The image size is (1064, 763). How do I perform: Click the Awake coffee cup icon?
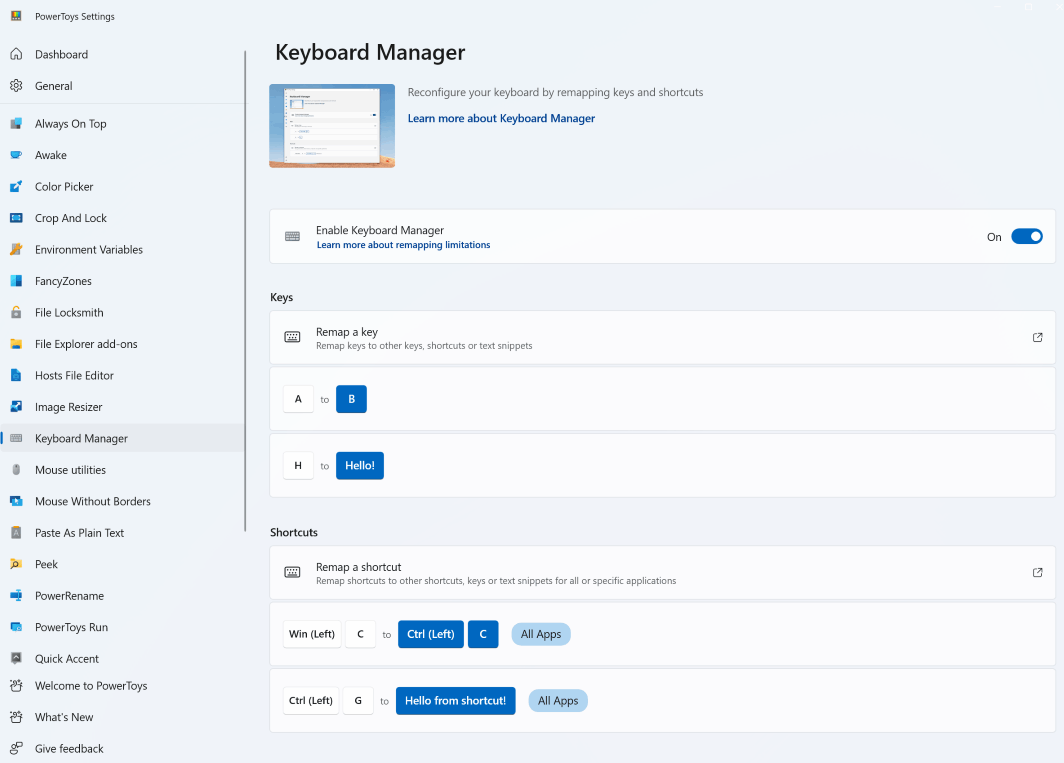(x=16, y=155)
